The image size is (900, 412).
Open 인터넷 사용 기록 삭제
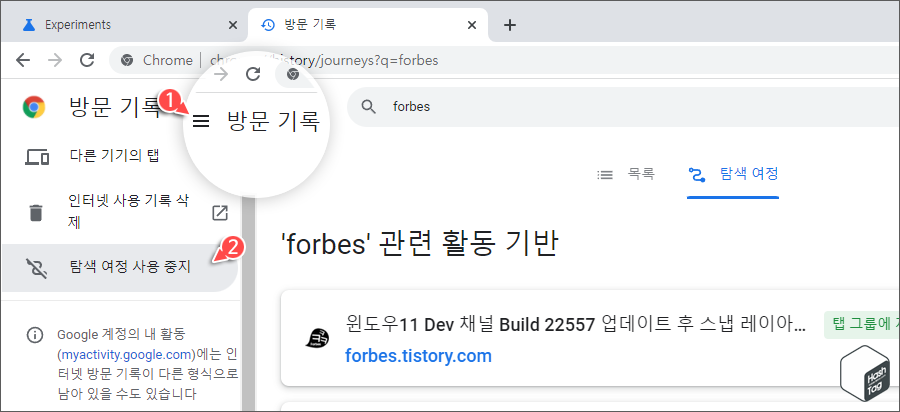pyautogui.click(x=119, y=212)
